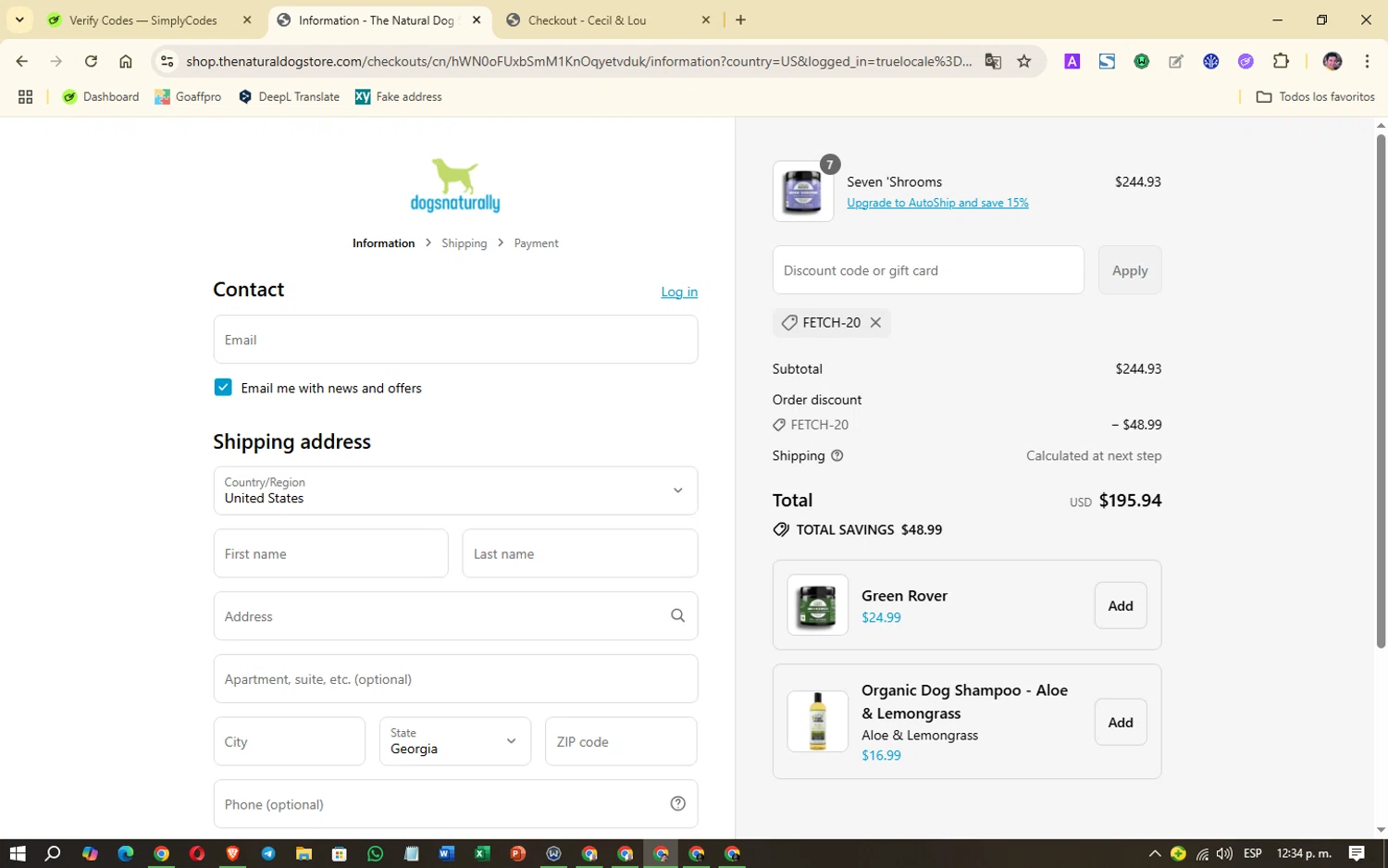Viewport: 1388px width, 868px height.
Task: Click Apartment, suite, etc. field
Action: (455, 678)
